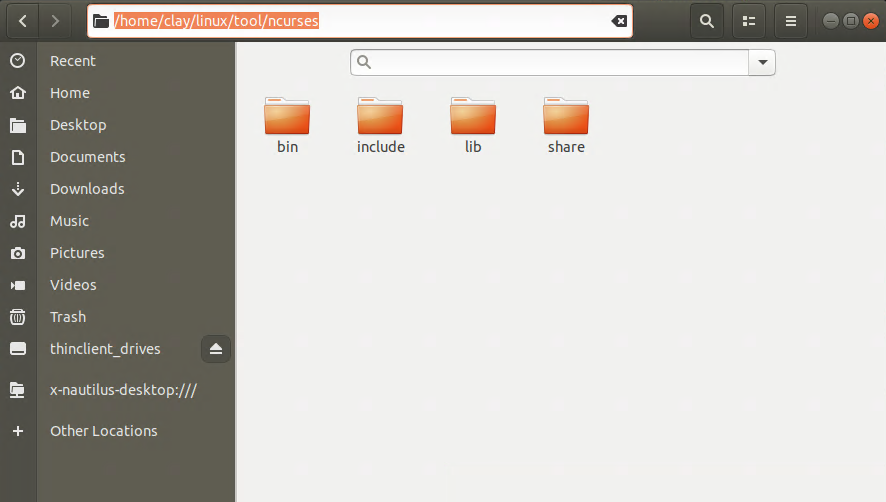Click the folder icon in path bar

click(x=101, y=21)
